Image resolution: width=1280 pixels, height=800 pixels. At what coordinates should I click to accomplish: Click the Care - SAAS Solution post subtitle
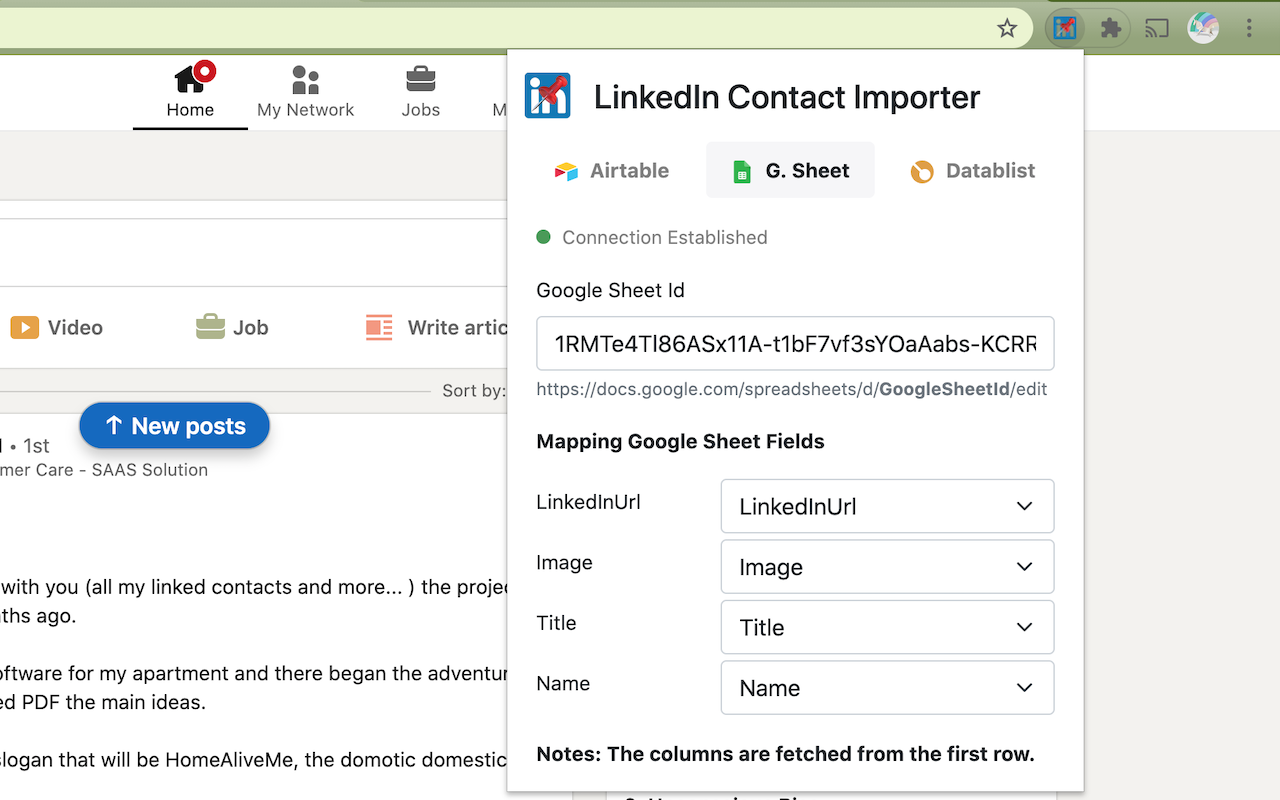click(104, 470)
